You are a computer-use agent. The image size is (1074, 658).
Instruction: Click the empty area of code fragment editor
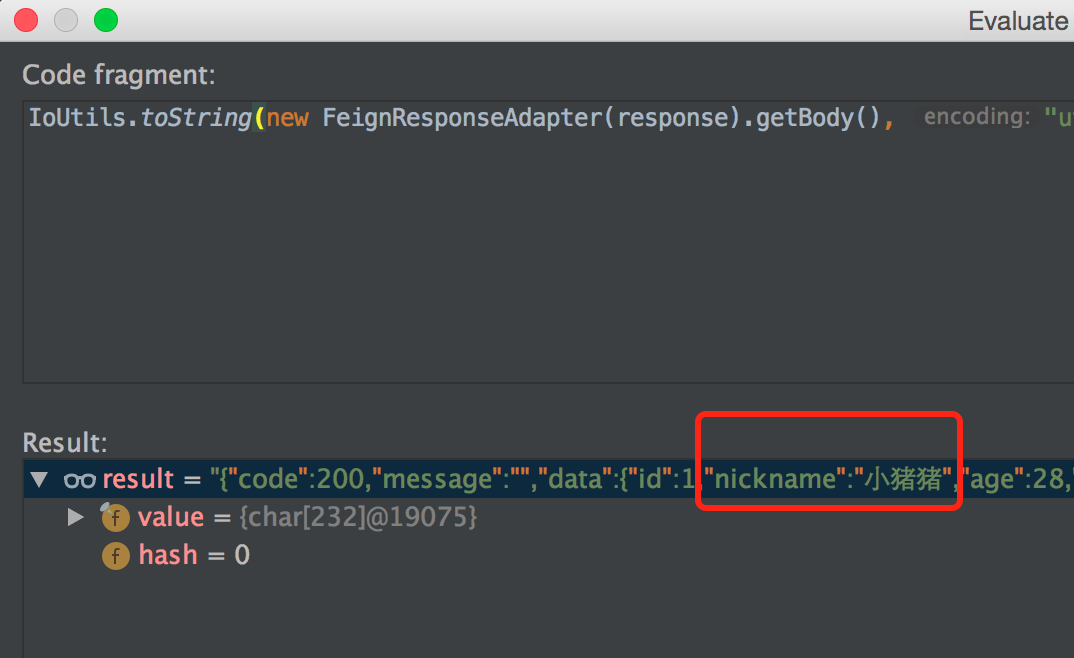548,260
